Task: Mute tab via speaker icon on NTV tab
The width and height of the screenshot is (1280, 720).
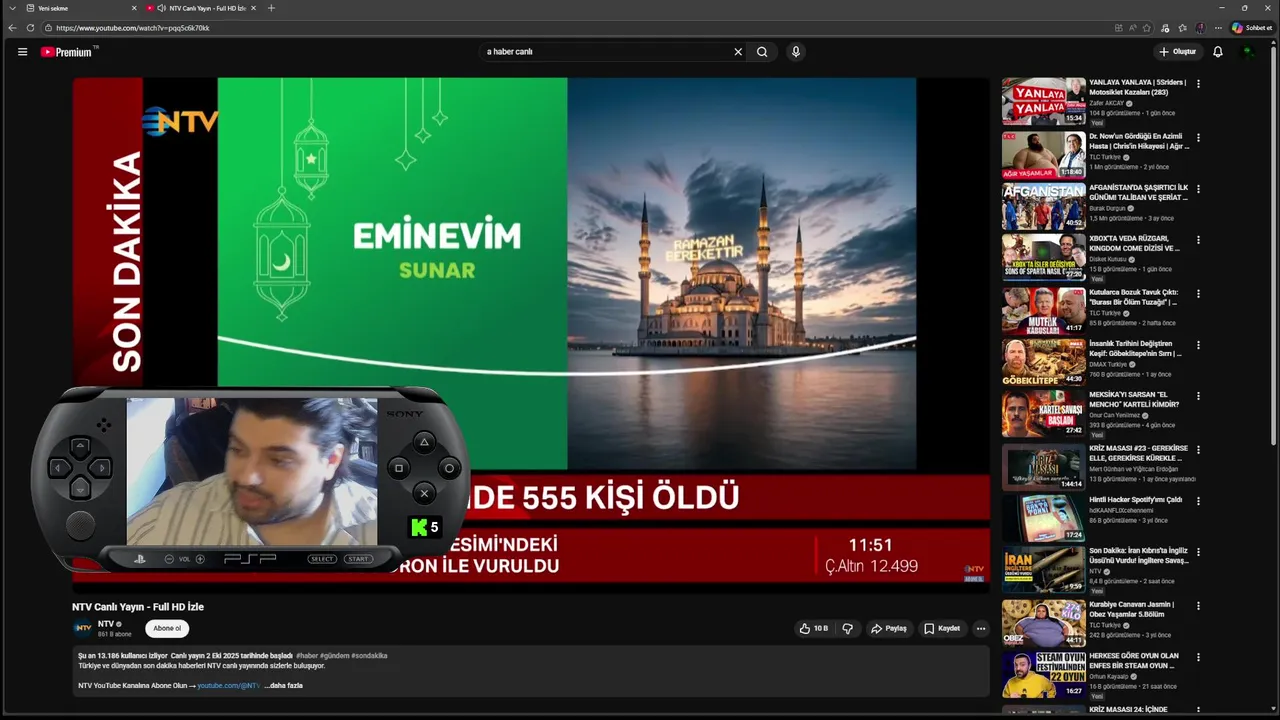Action: click(x=161, y=8)
